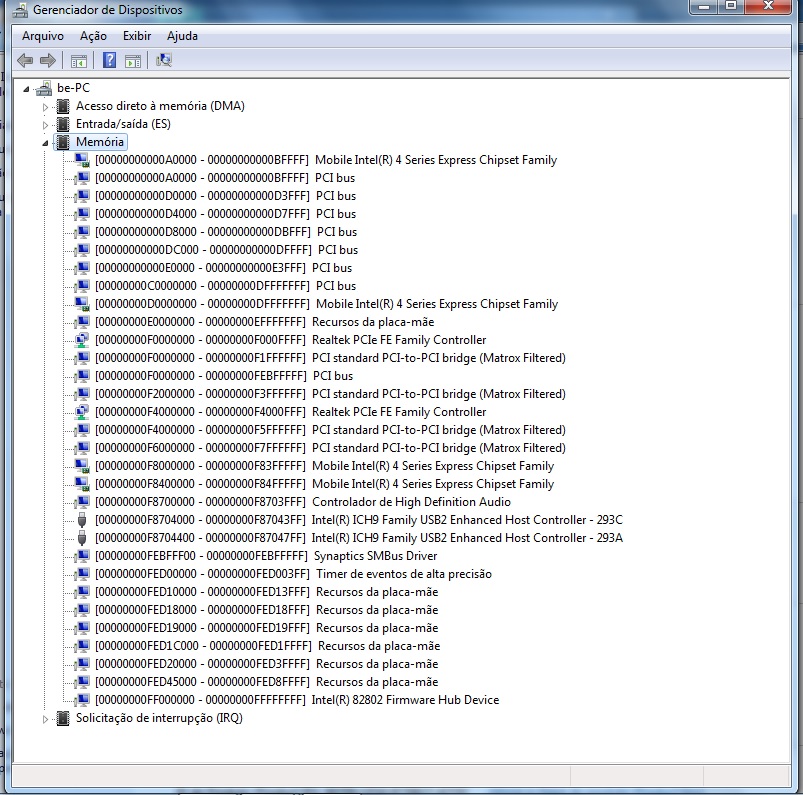Select PCI bus entry at 000D8000 - 000DBFFF
803x795 pixels.
[x=226, y=232]
